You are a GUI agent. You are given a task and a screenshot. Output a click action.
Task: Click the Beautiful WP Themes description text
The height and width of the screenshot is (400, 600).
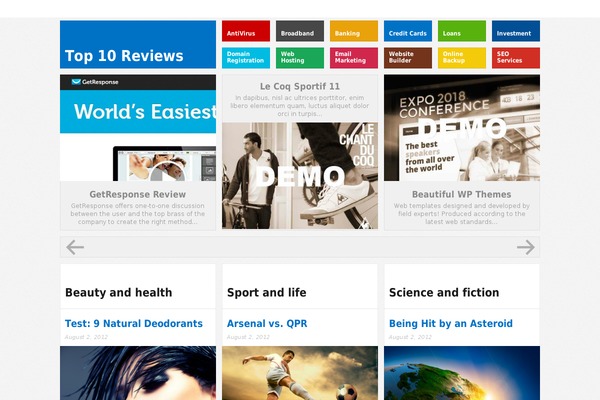pos(461,214)
